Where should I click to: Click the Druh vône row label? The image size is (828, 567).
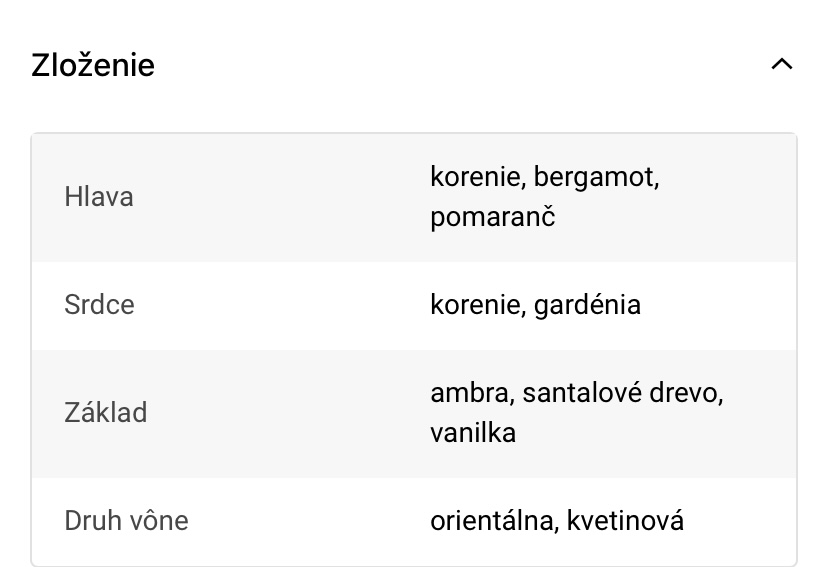click(x=126, y=521)
